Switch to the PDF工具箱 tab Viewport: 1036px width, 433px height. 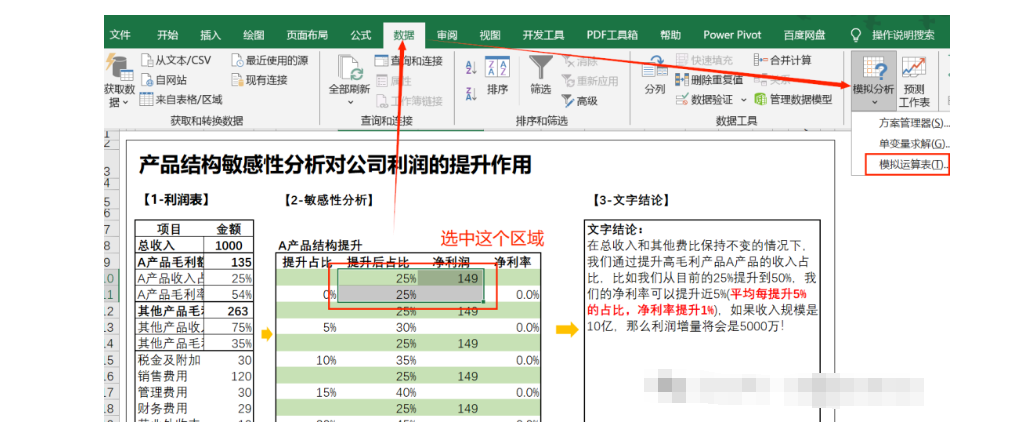pos(612,35)
